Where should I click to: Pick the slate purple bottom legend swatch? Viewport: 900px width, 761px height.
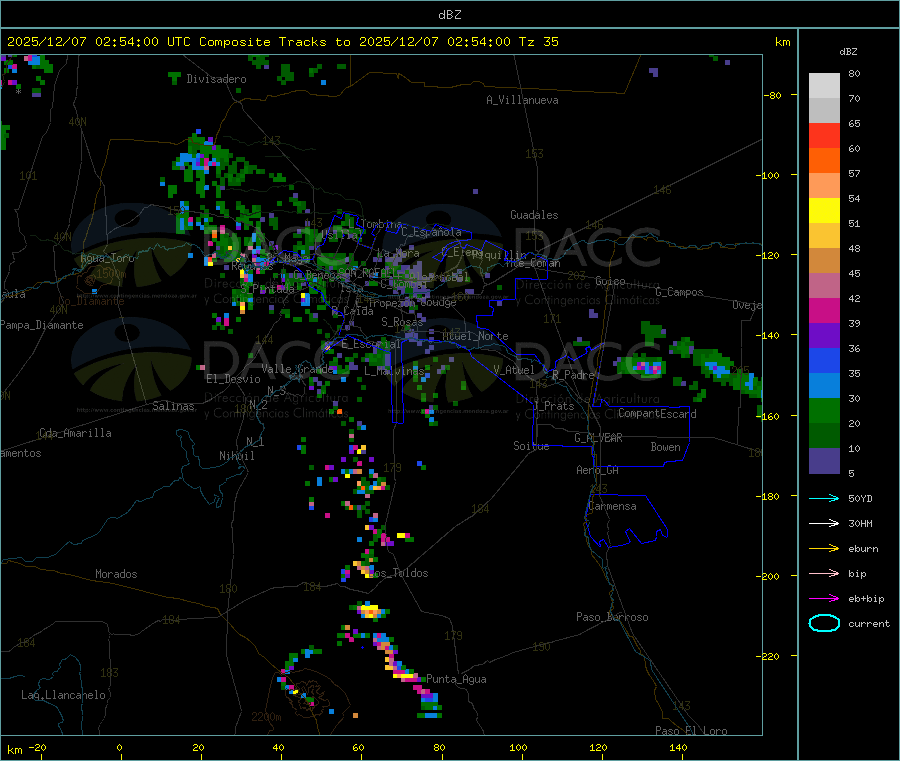pyautogui.click(x=824, y=461)
